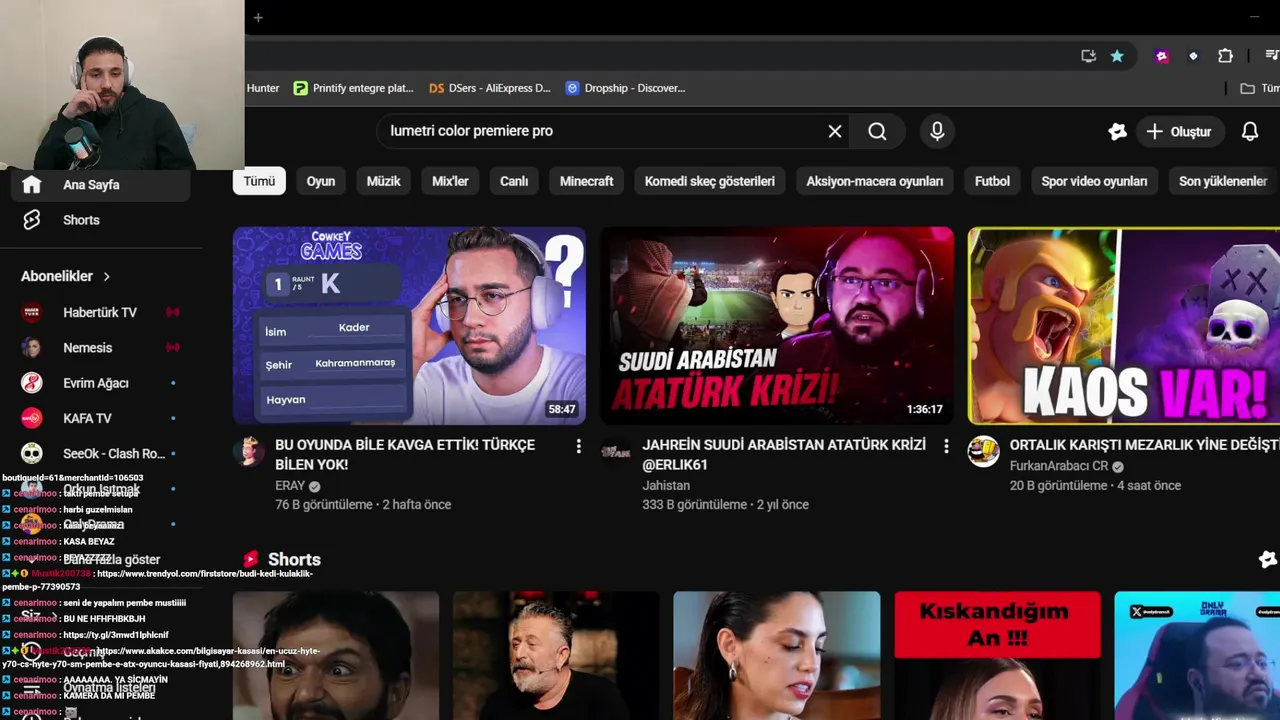Image resolution: width=1280 pixels, height=720 pixels.
Task: Open Ana Sayfa home in sidebar
Action: point(100,185)
